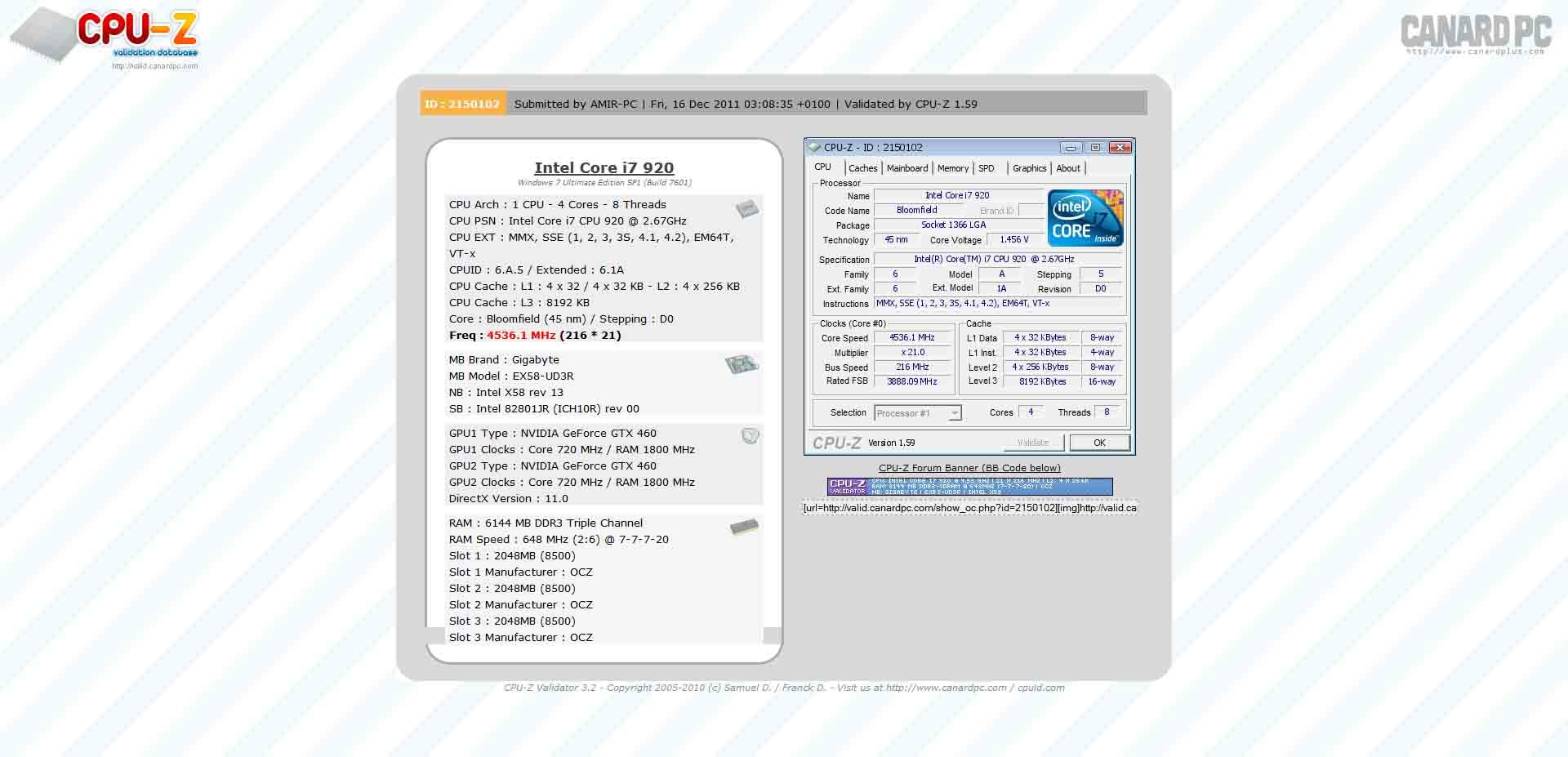Click the orange ID : 2150102 badge

coord(462,104)
